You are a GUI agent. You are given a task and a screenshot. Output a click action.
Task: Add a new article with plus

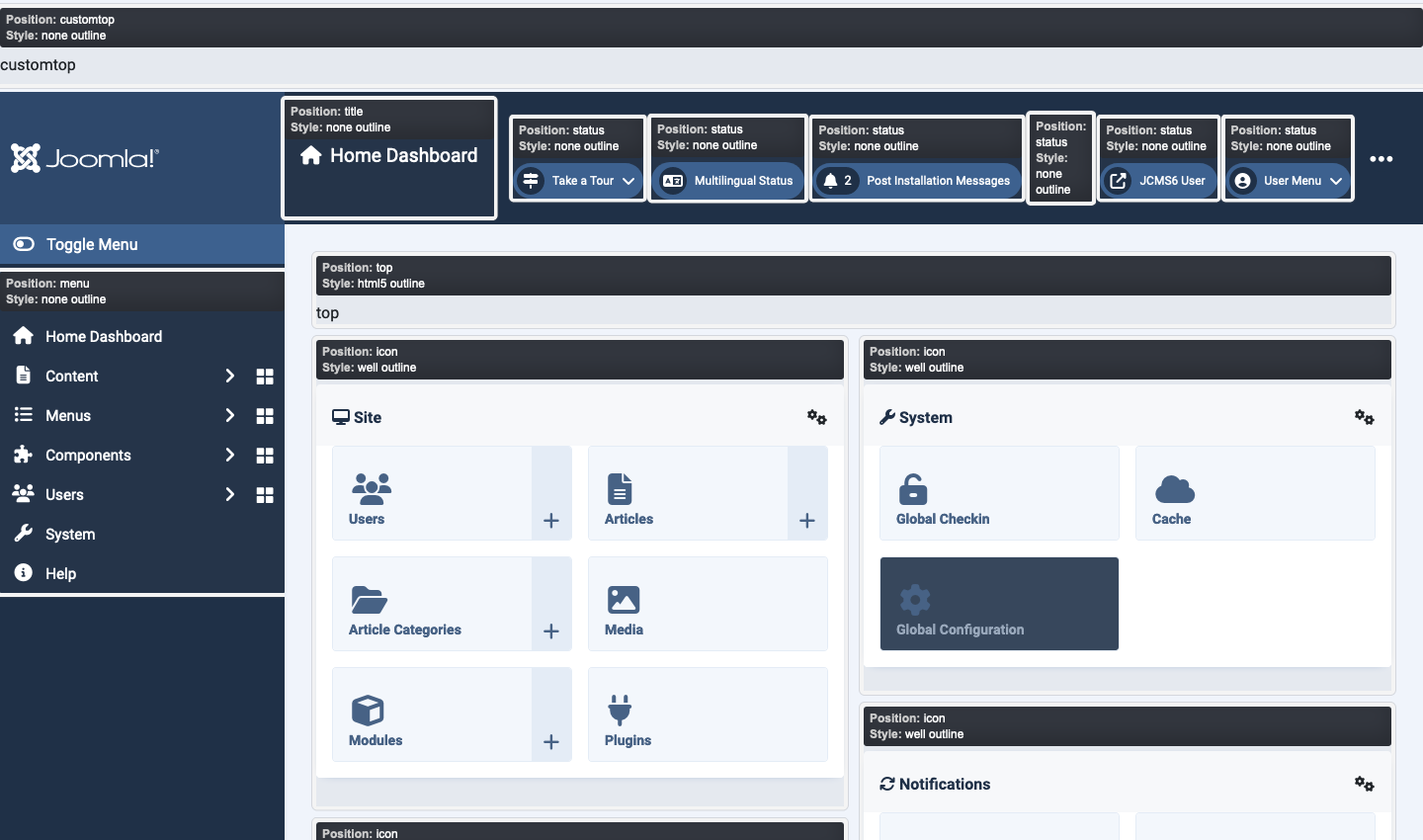[x=807, y=493]
